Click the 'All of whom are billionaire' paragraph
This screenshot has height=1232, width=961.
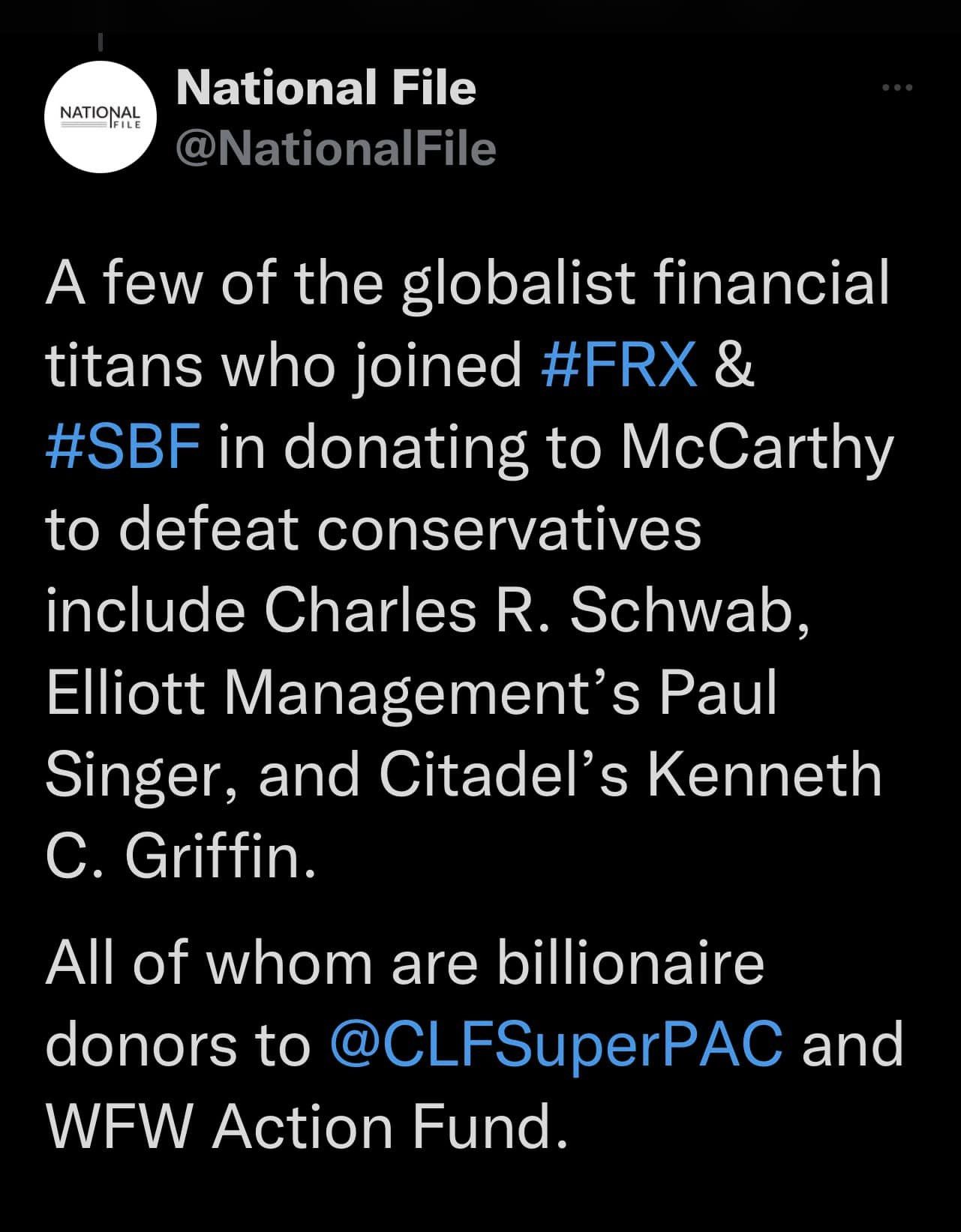(475, 1044)
